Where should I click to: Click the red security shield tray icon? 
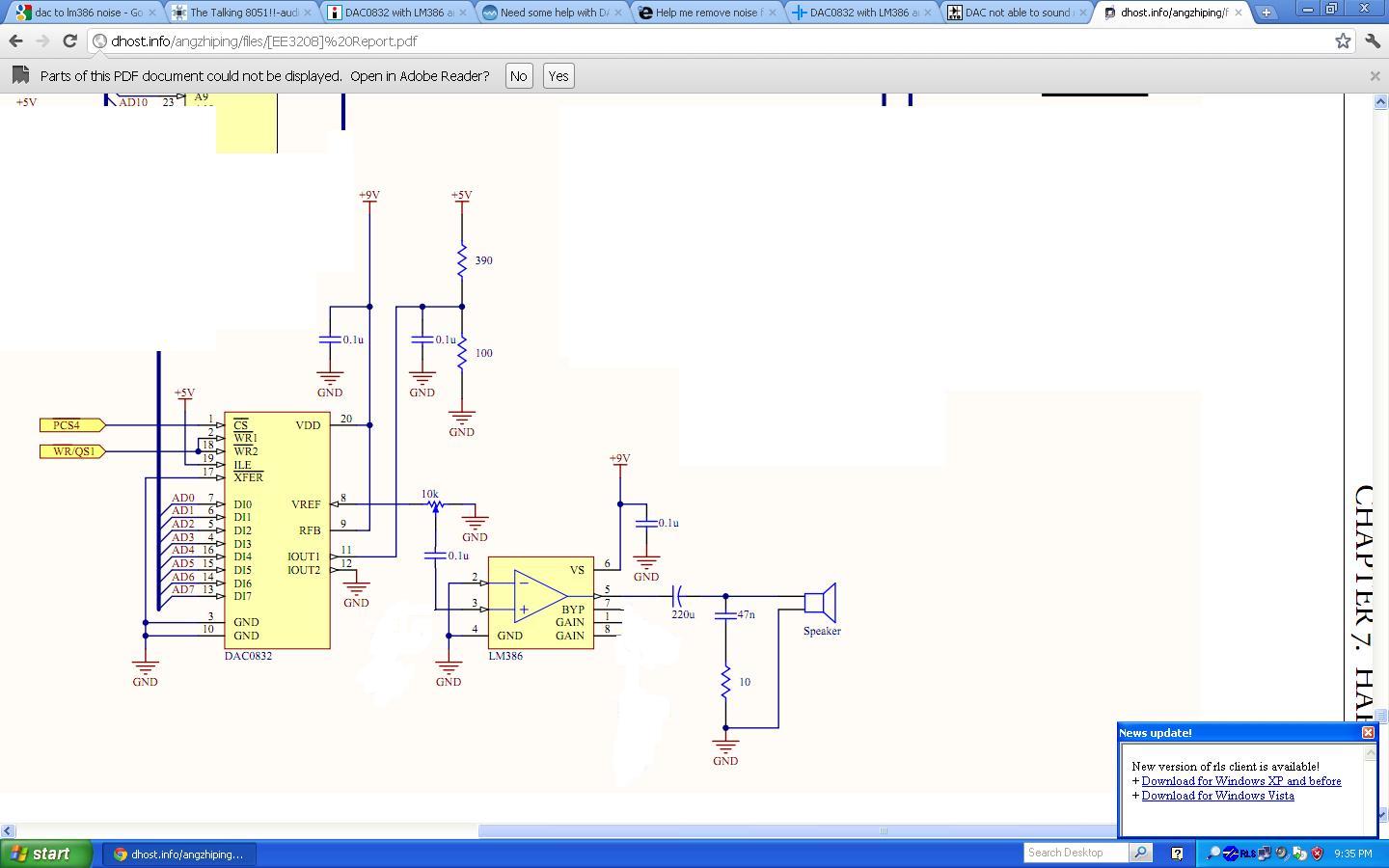click(1317, 853)
